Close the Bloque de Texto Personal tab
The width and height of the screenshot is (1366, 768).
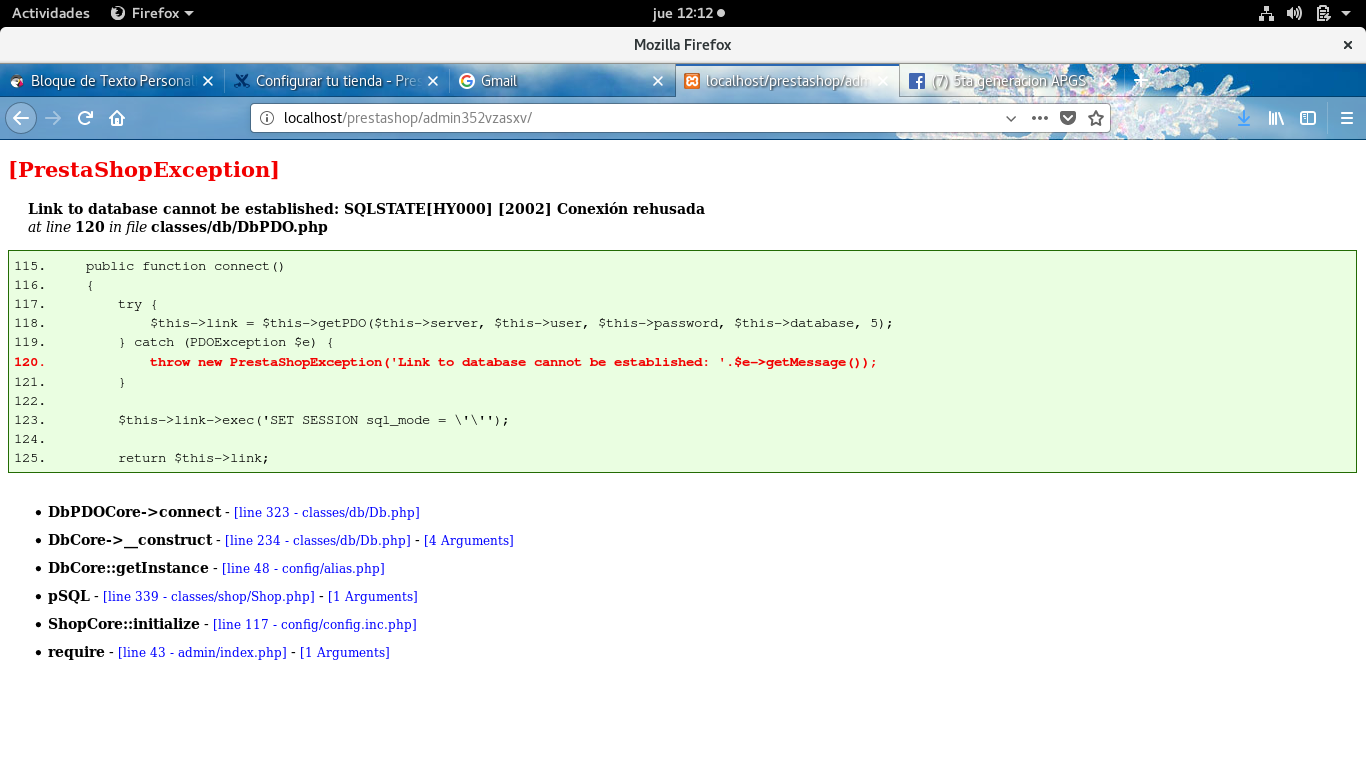(208, 81)
